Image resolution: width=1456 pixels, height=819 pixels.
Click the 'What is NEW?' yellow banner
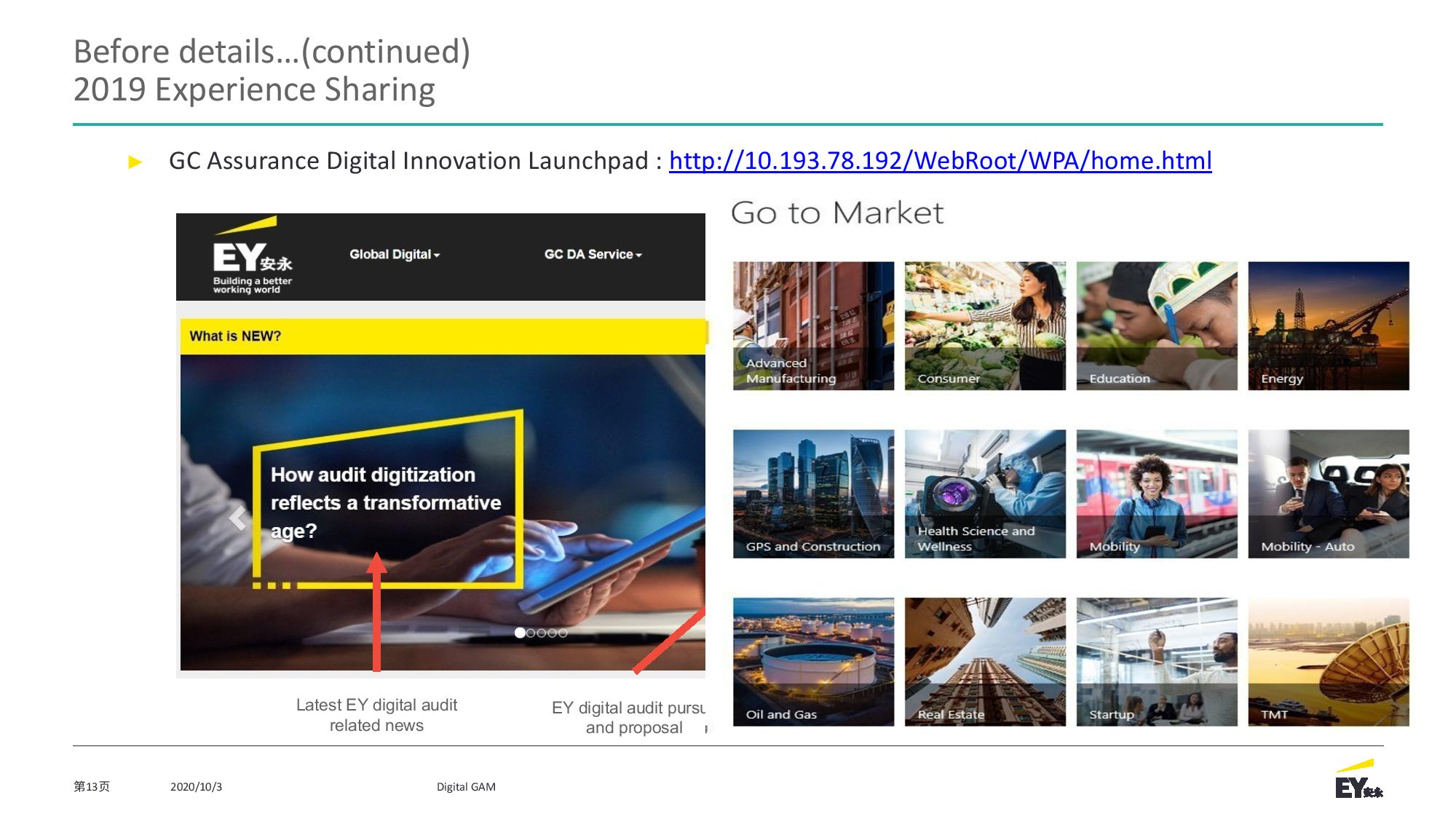pos(443,336)
